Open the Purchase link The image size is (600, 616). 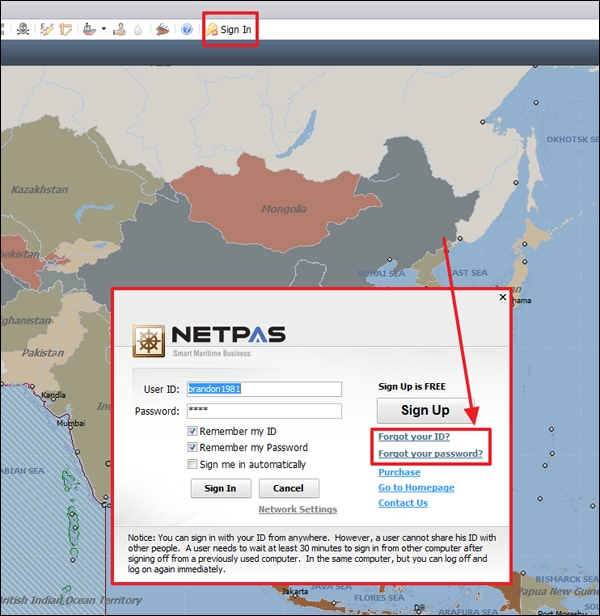pos(399,472)
